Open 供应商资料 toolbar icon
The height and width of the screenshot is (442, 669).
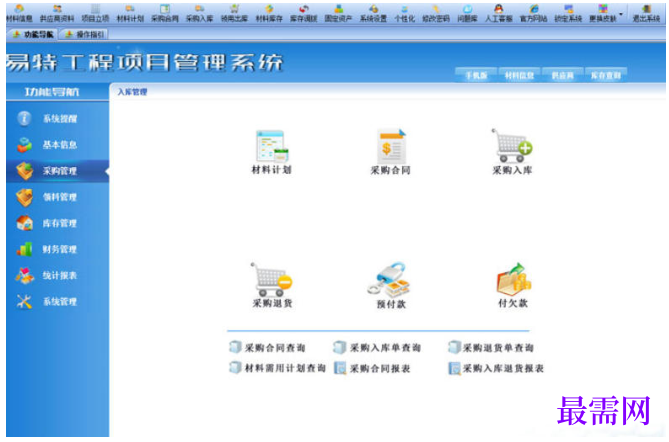[57, 13]
